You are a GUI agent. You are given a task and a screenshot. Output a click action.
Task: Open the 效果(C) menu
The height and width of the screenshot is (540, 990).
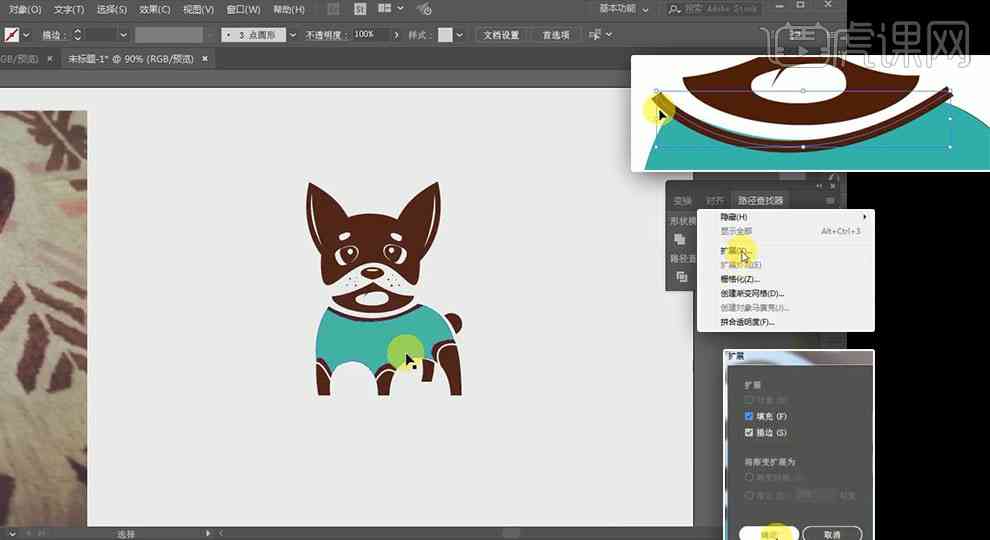click(x=155, y=9)
